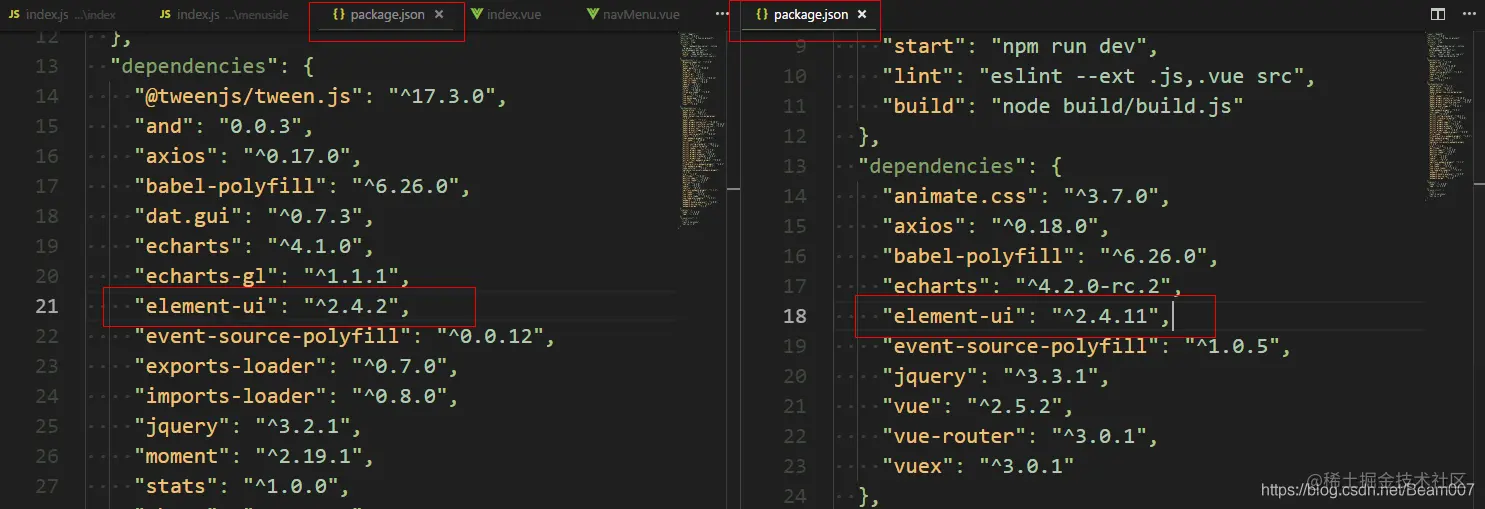Click the "start": "npm run dev" line
Viewport: 1485px width, 509px height.
click(1019, 46)
